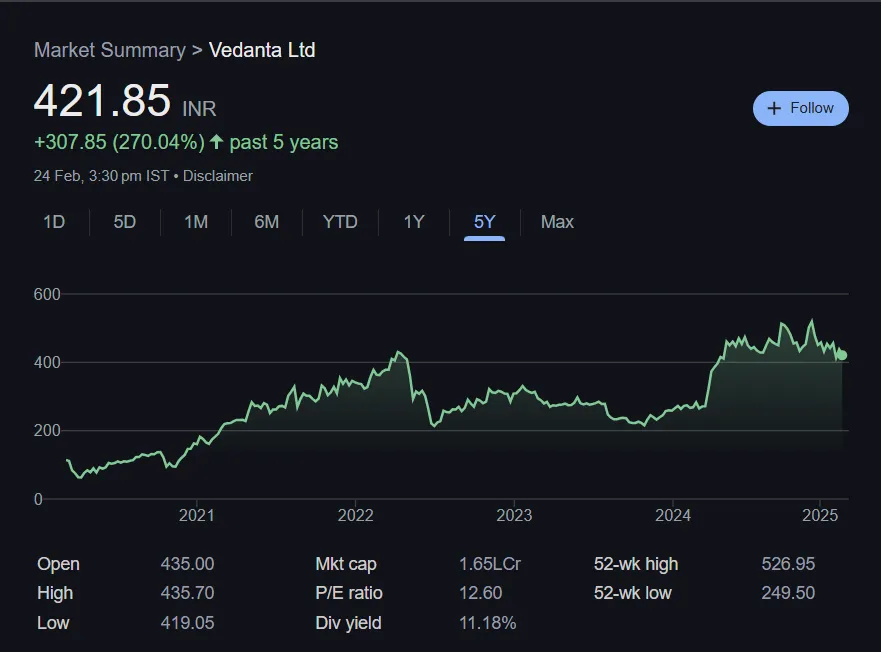Open the Disclaimer link
The height and width of the screenshot is (652, 881).
tap(217, 176)
